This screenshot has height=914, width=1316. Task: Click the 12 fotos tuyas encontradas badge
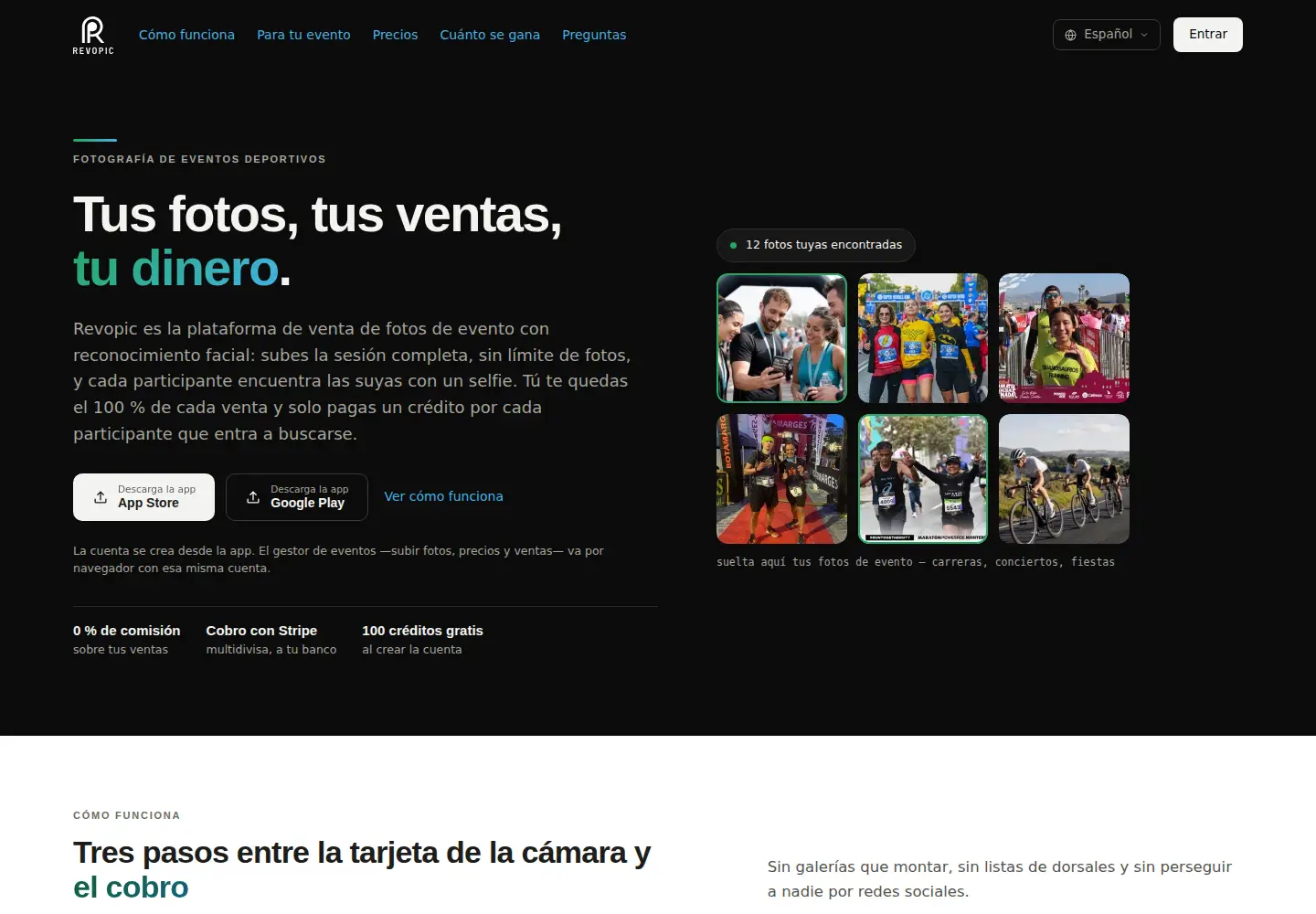pos(815,245)
